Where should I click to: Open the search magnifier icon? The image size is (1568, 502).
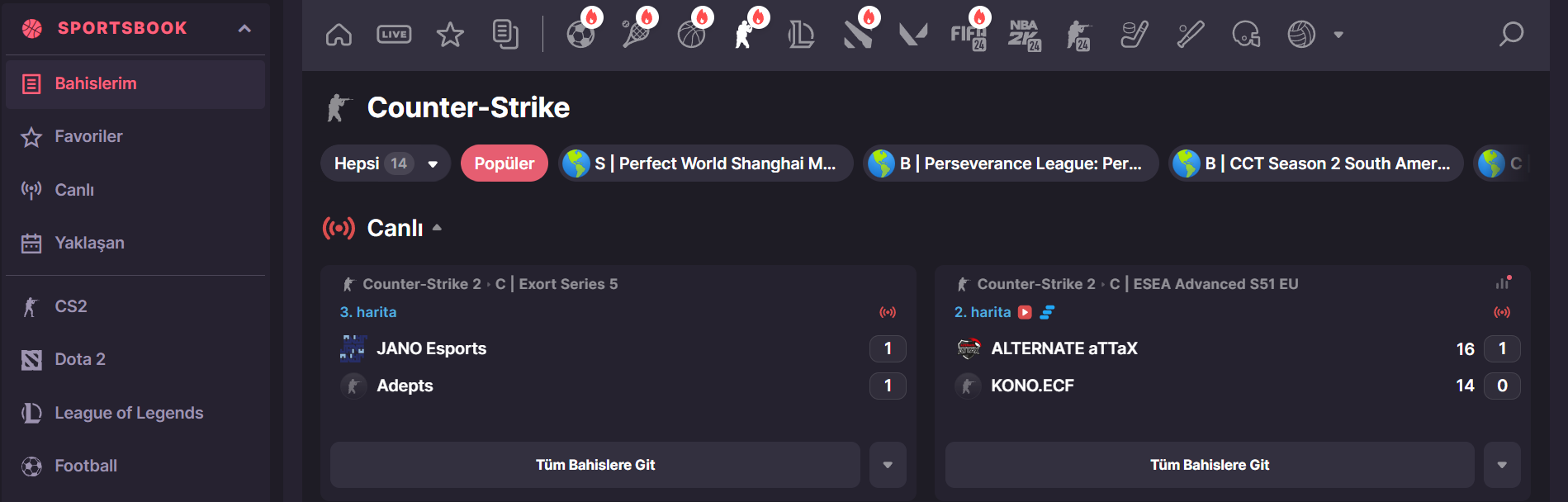[x=1511, y=35]
